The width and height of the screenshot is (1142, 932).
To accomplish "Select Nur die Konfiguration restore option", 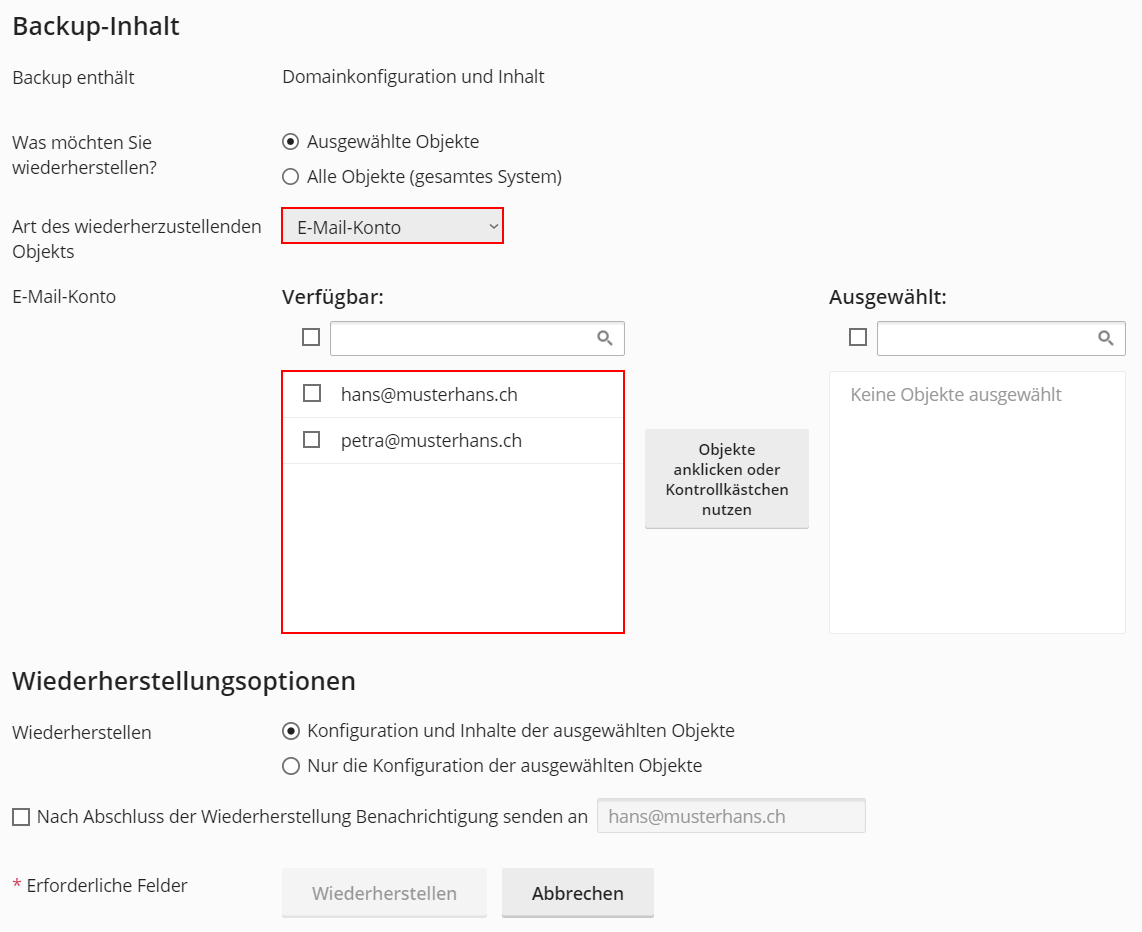I will (291, 766).
